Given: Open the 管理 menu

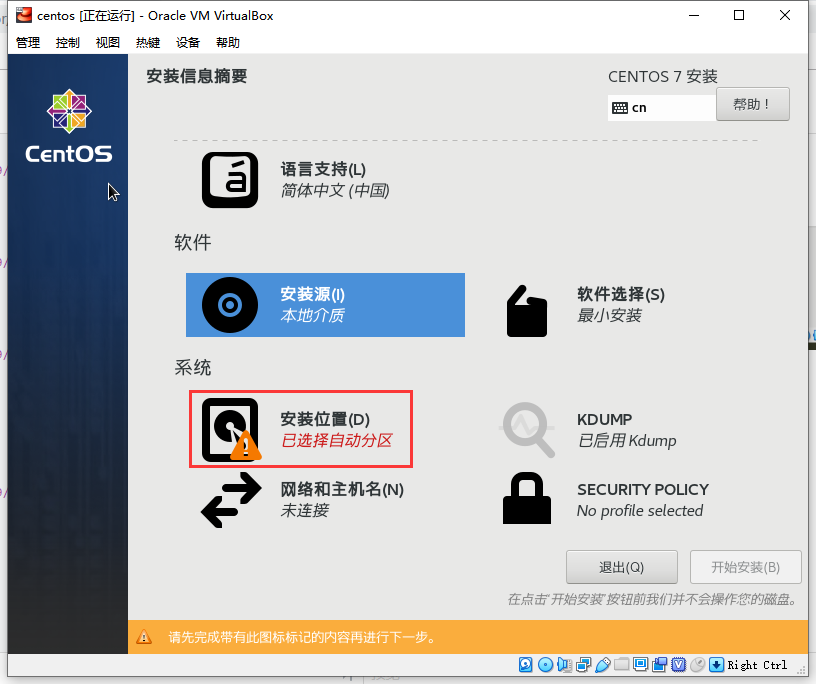Looking at the screenshot, I should tap(28, 43).
